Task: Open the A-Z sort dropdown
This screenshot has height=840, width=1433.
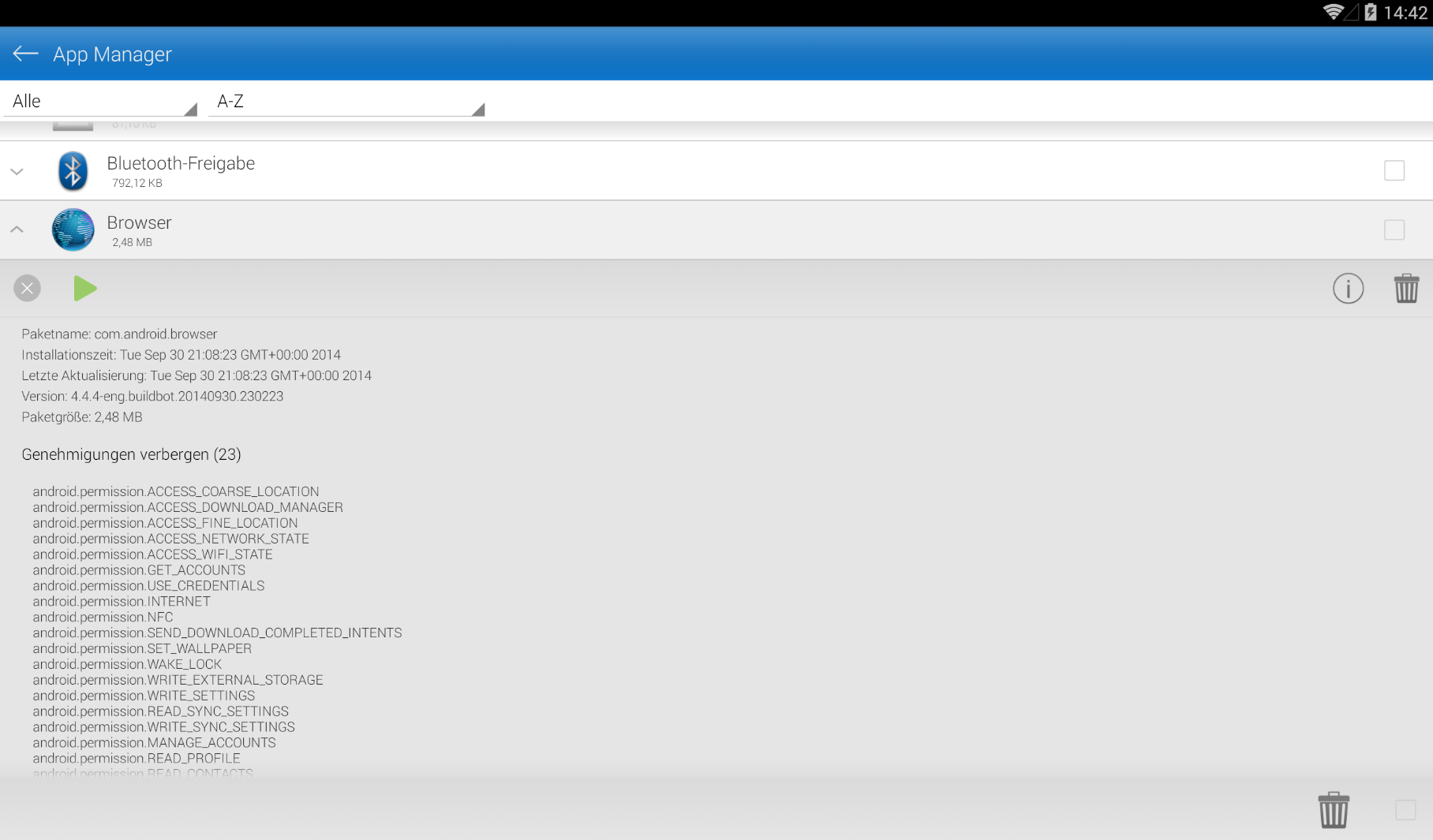Action: (346, 101)
